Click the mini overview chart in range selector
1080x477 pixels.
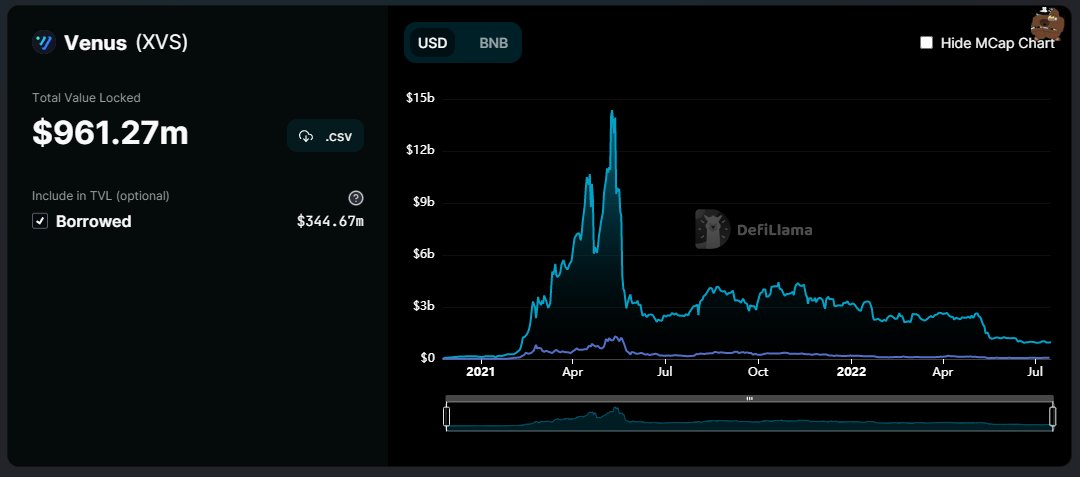coord(749,418)
